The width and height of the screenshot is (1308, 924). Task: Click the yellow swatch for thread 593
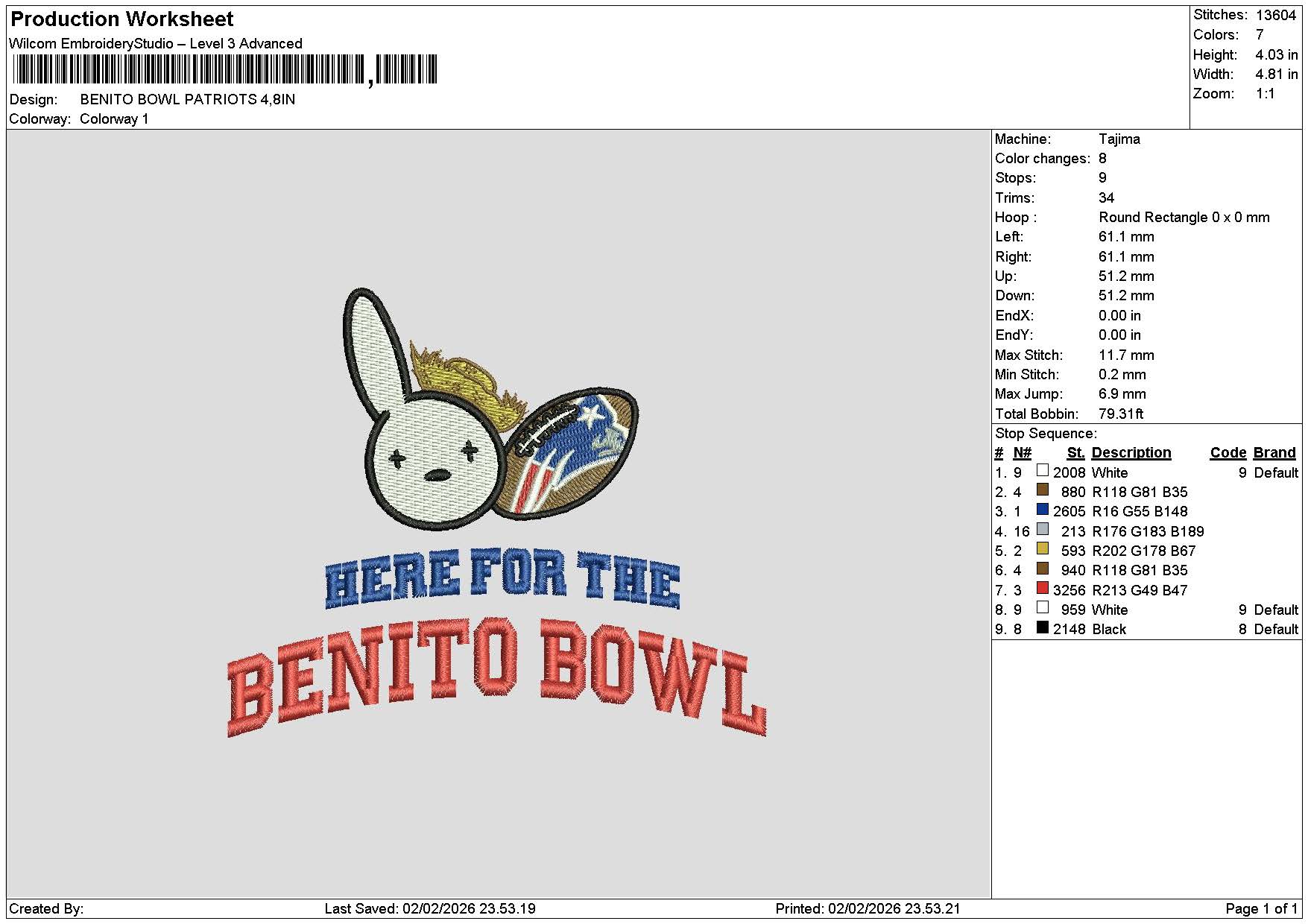coord(1043,549)
